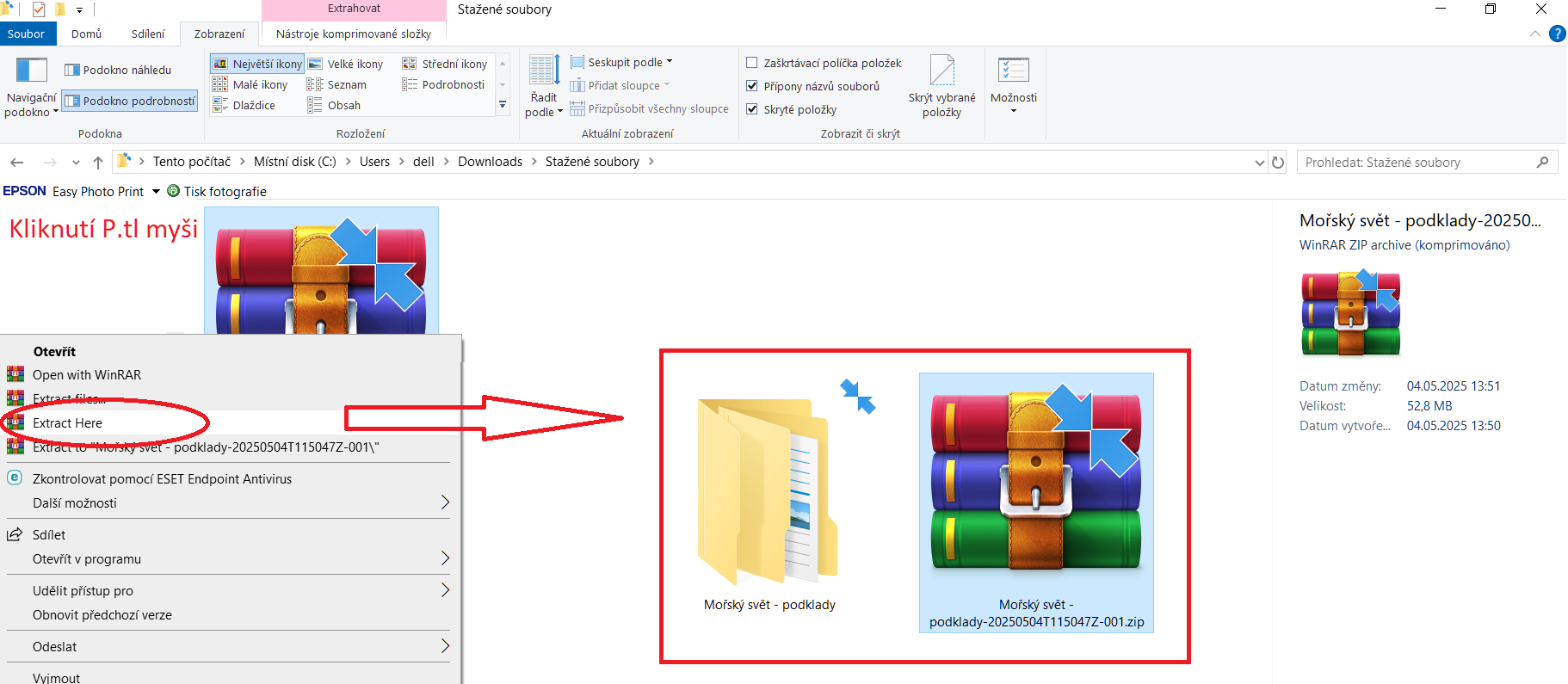Click the quick access properties checkmark icon
Screen dimensions: 1568x684
(39, 9)
